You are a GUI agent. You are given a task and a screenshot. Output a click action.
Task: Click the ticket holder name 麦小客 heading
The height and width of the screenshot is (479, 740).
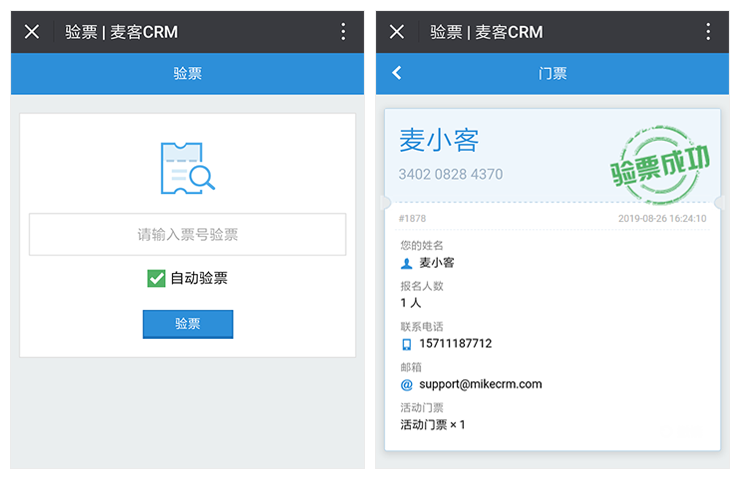click(x=439, y=140)
